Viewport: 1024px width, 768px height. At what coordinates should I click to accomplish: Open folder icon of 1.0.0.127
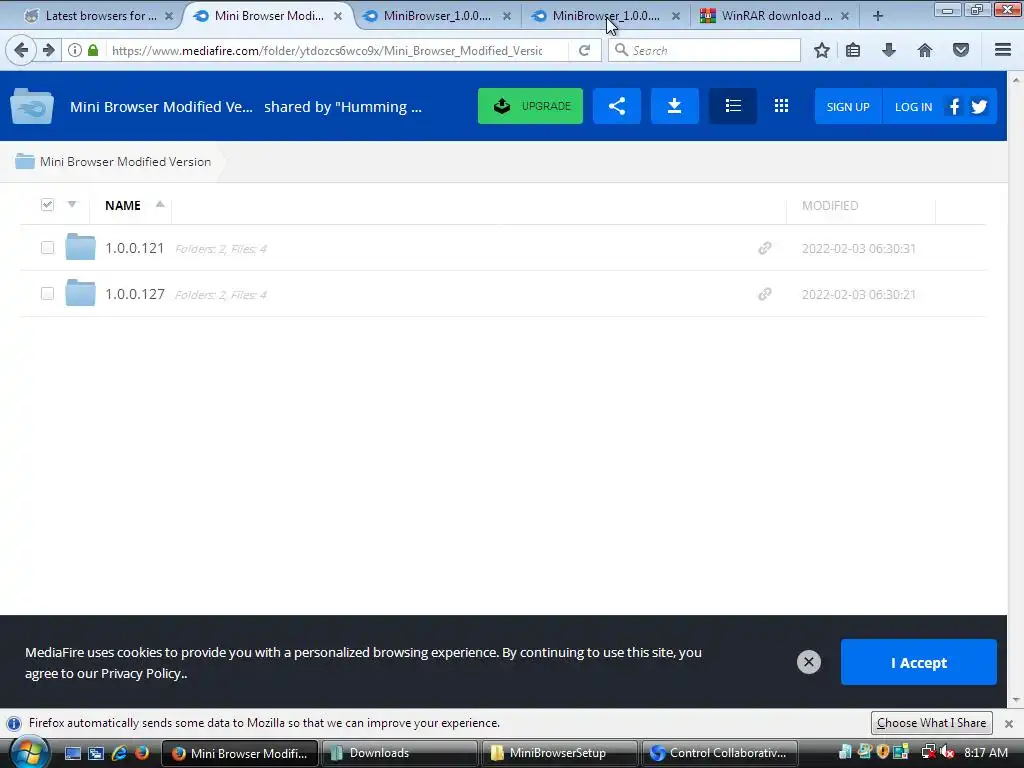(x=80, y=293)
